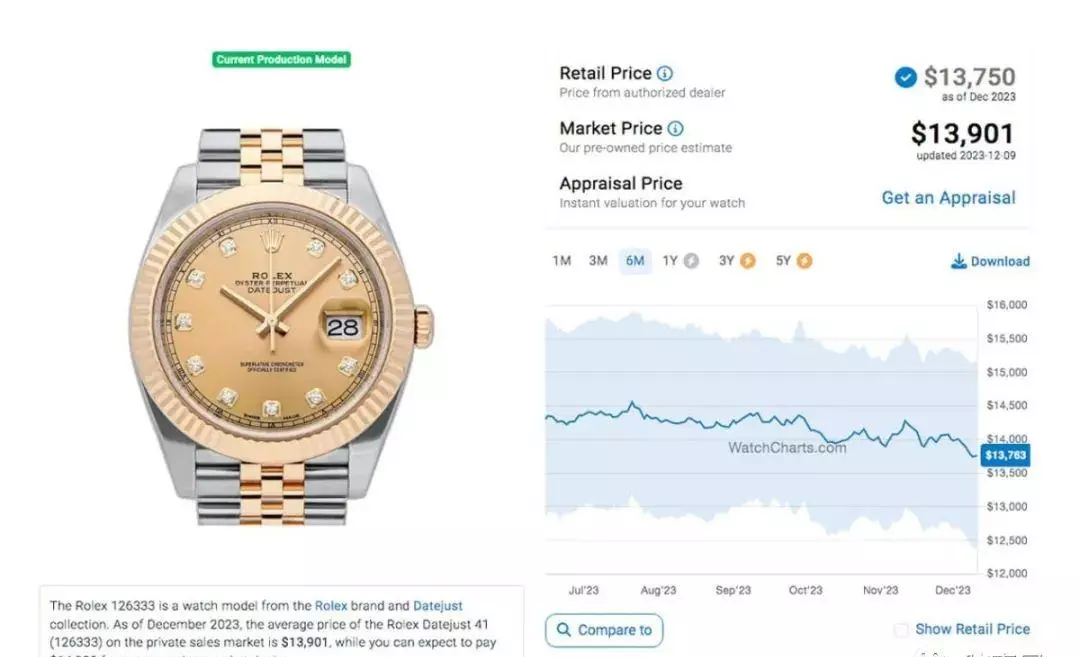Click the premium badge beside 1Y
The width and height of the screenshot is (1080, 657).
[692, 261]
